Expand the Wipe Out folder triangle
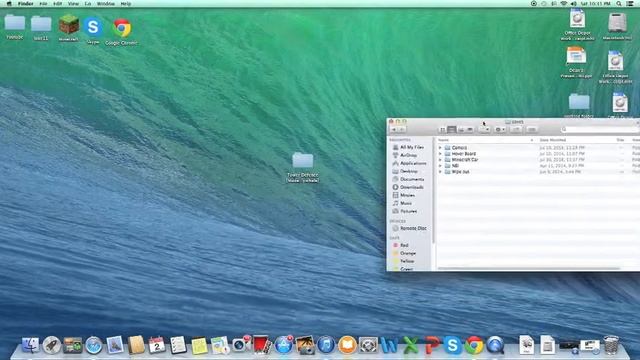640x360 pixels. [440, 172]
